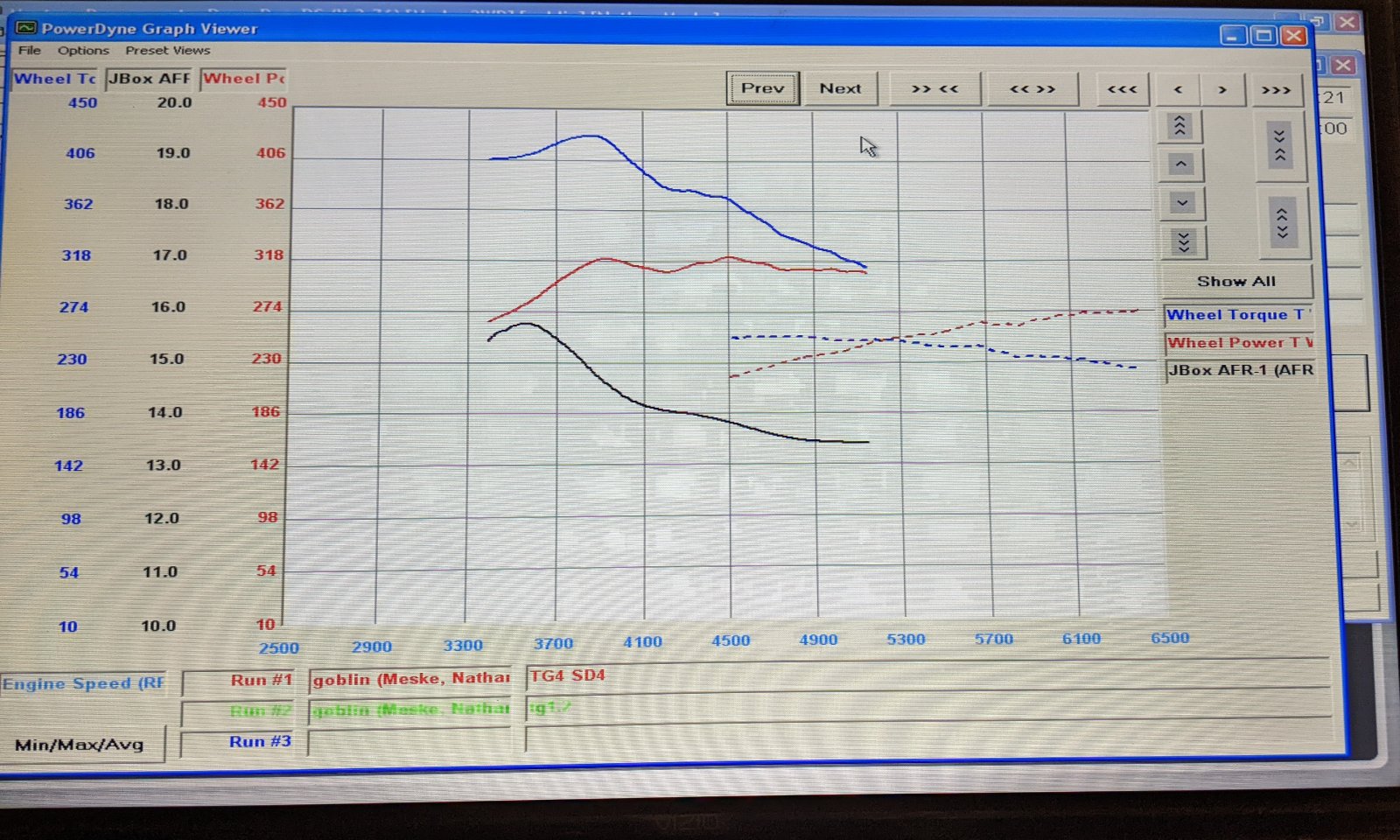
Task: Click the Engine Speed axis label
Action: point(83,683)
